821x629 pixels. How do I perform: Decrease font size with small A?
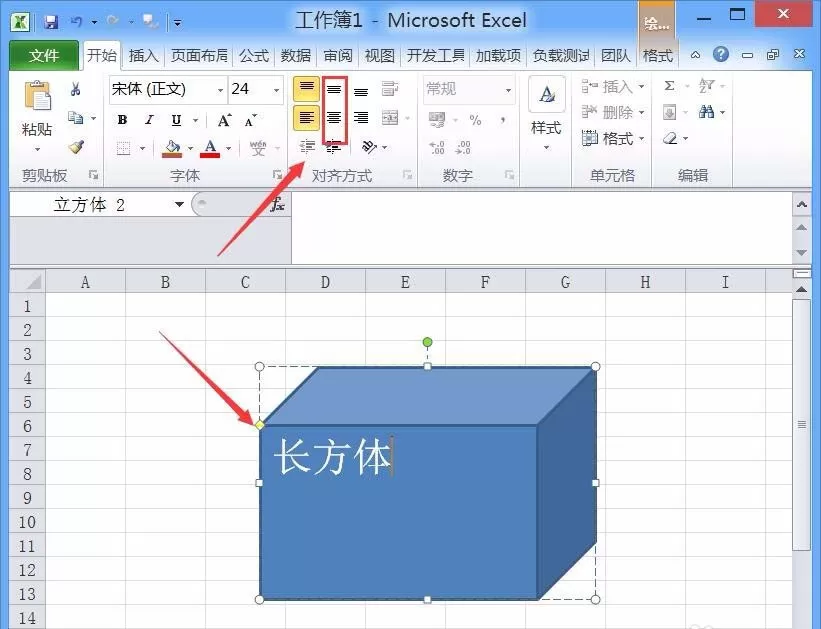point(250,121)
